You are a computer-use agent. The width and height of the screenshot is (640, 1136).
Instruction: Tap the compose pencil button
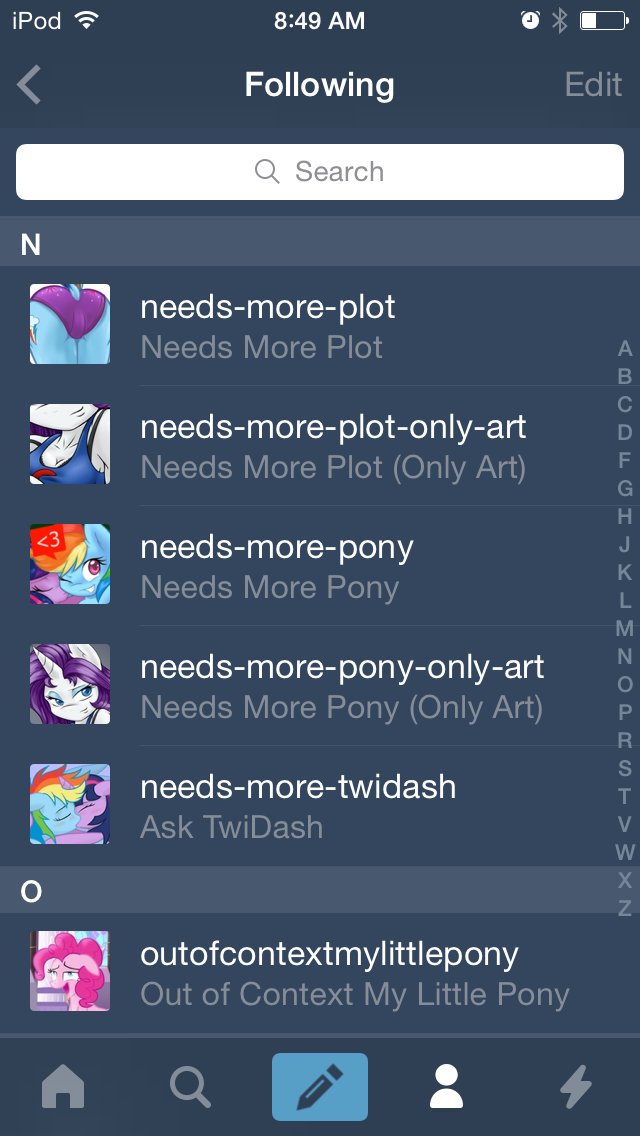pyautogui.click(x=320, y=1087)
